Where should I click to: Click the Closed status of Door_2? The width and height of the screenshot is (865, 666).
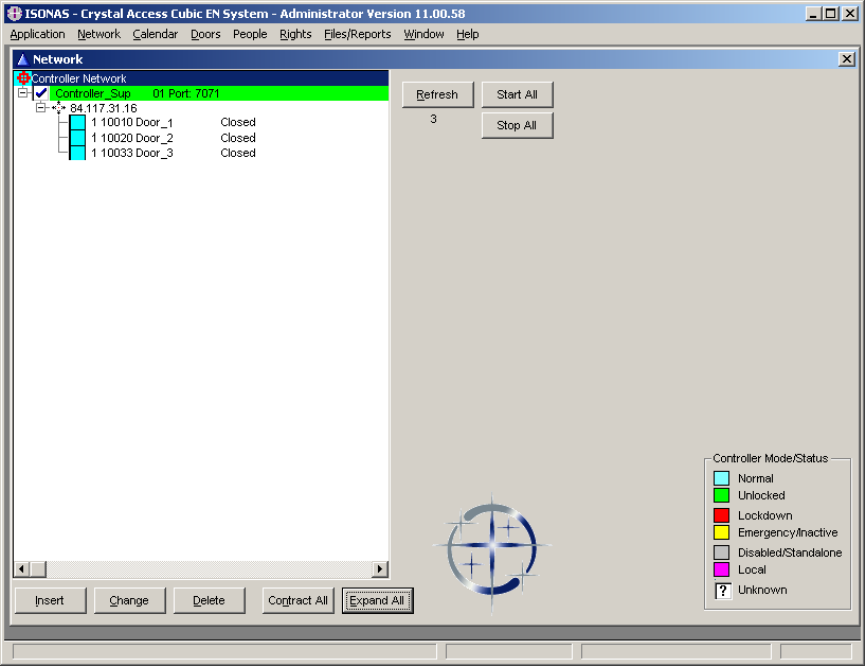(238, 137)
